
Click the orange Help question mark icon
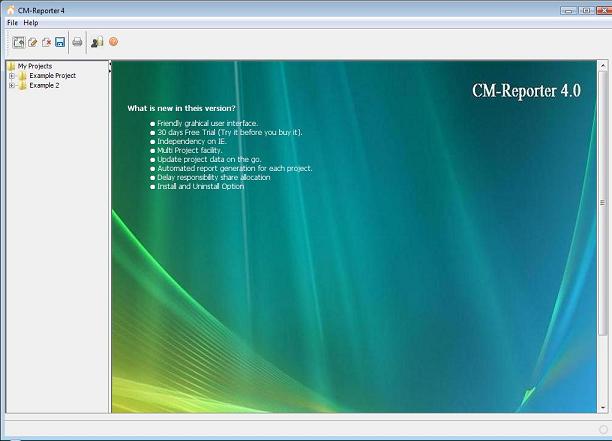pos(113,41)
